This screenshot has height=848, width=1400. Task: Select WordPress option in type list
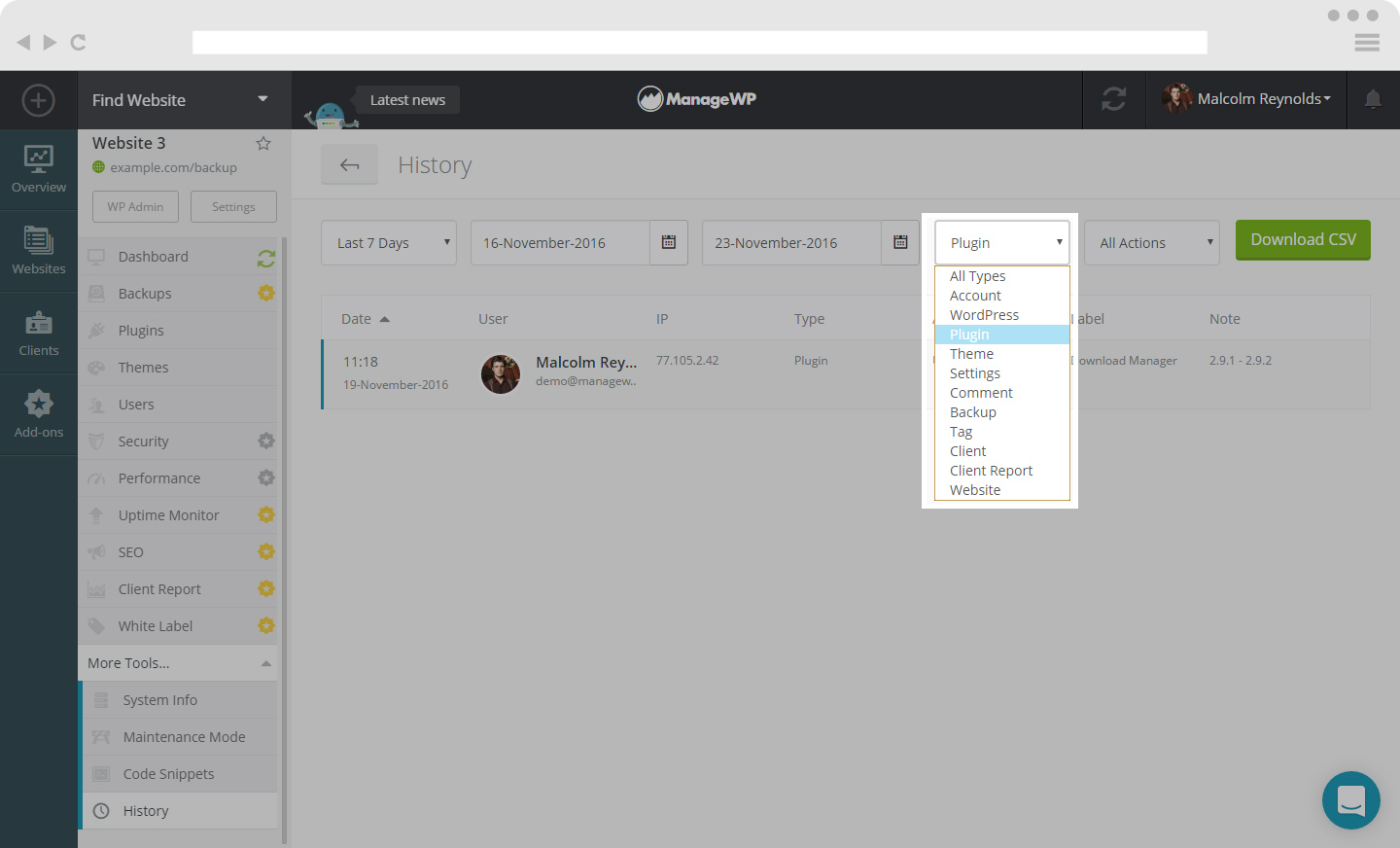[x=1002, y=315]
